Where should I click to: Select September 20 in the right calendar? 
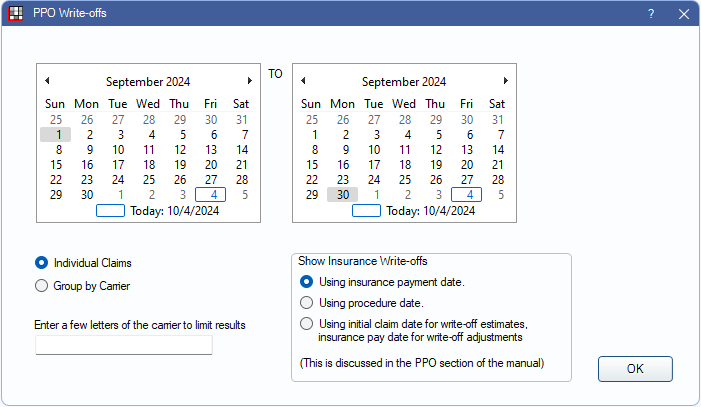pos(466,165)
